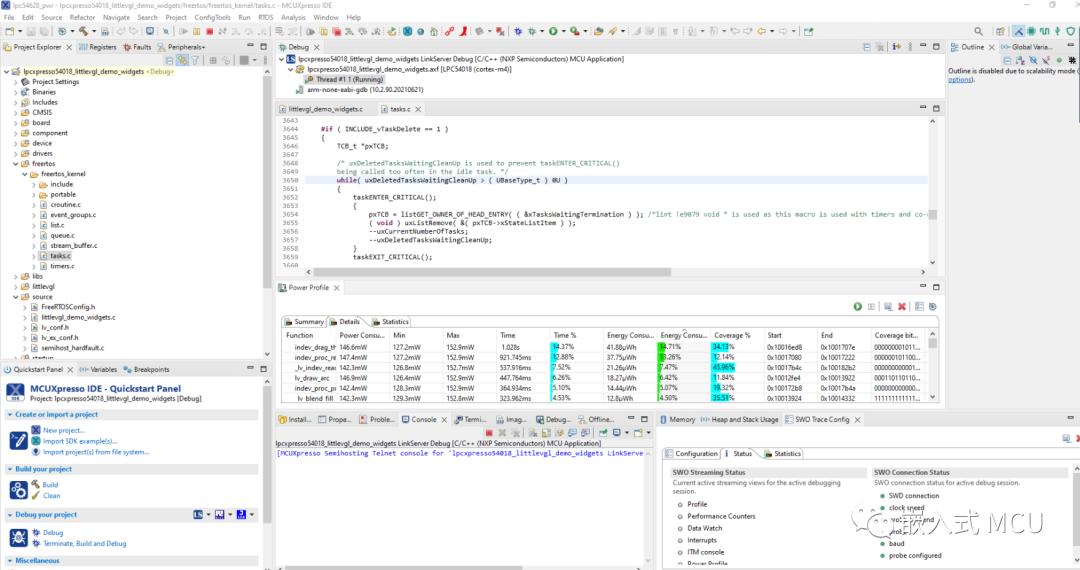Click red X icon in Power Profile toolbar
1080x570 pixels.
pos(902,306)
